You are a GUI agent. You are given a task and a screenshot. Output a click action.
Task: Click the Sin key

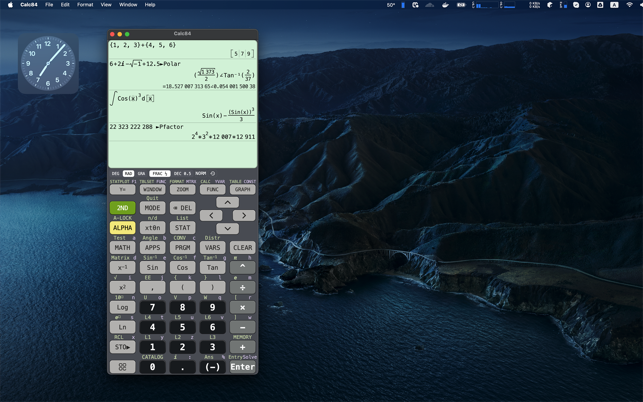[153, 267]
